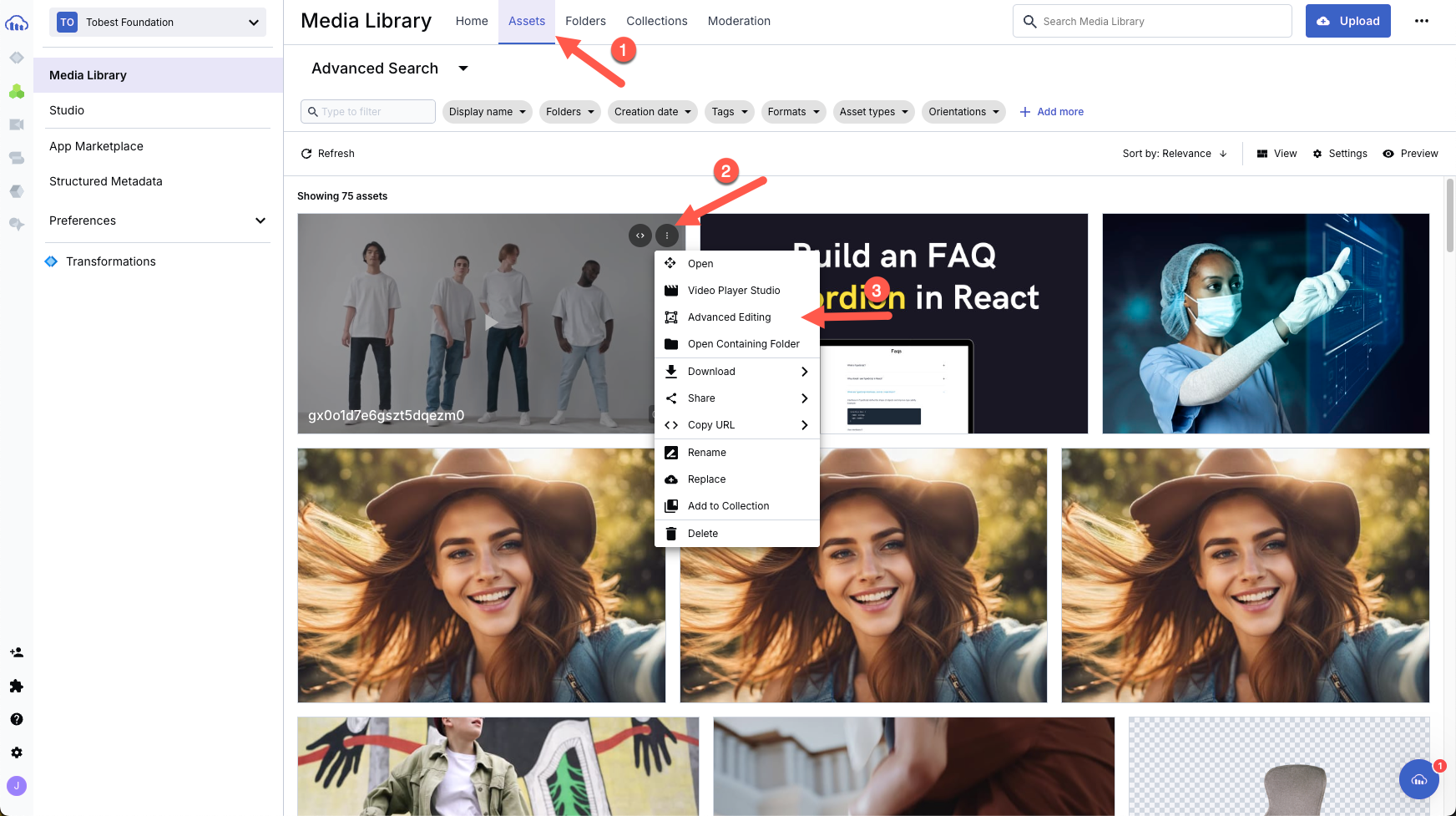Switch to the Folders tab
The height and width of the screenshot is (816, 1456).
[x=585, y=21]
